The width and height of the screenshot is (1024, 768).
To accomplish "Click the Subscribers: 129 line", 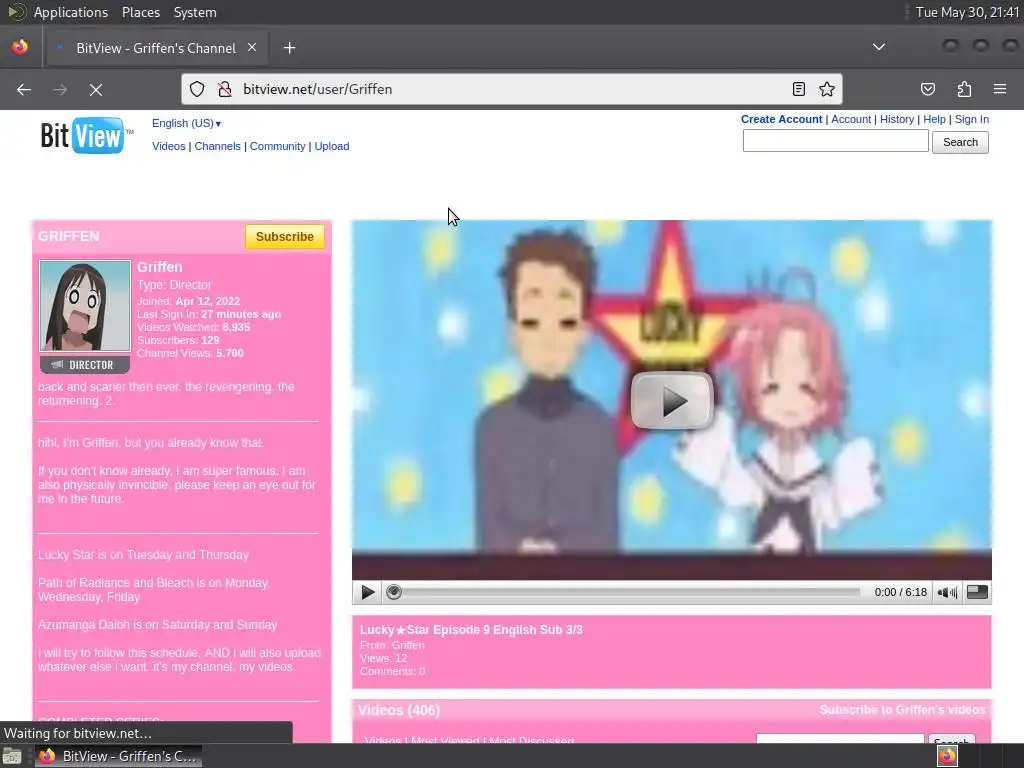I will tap(178, 340).
